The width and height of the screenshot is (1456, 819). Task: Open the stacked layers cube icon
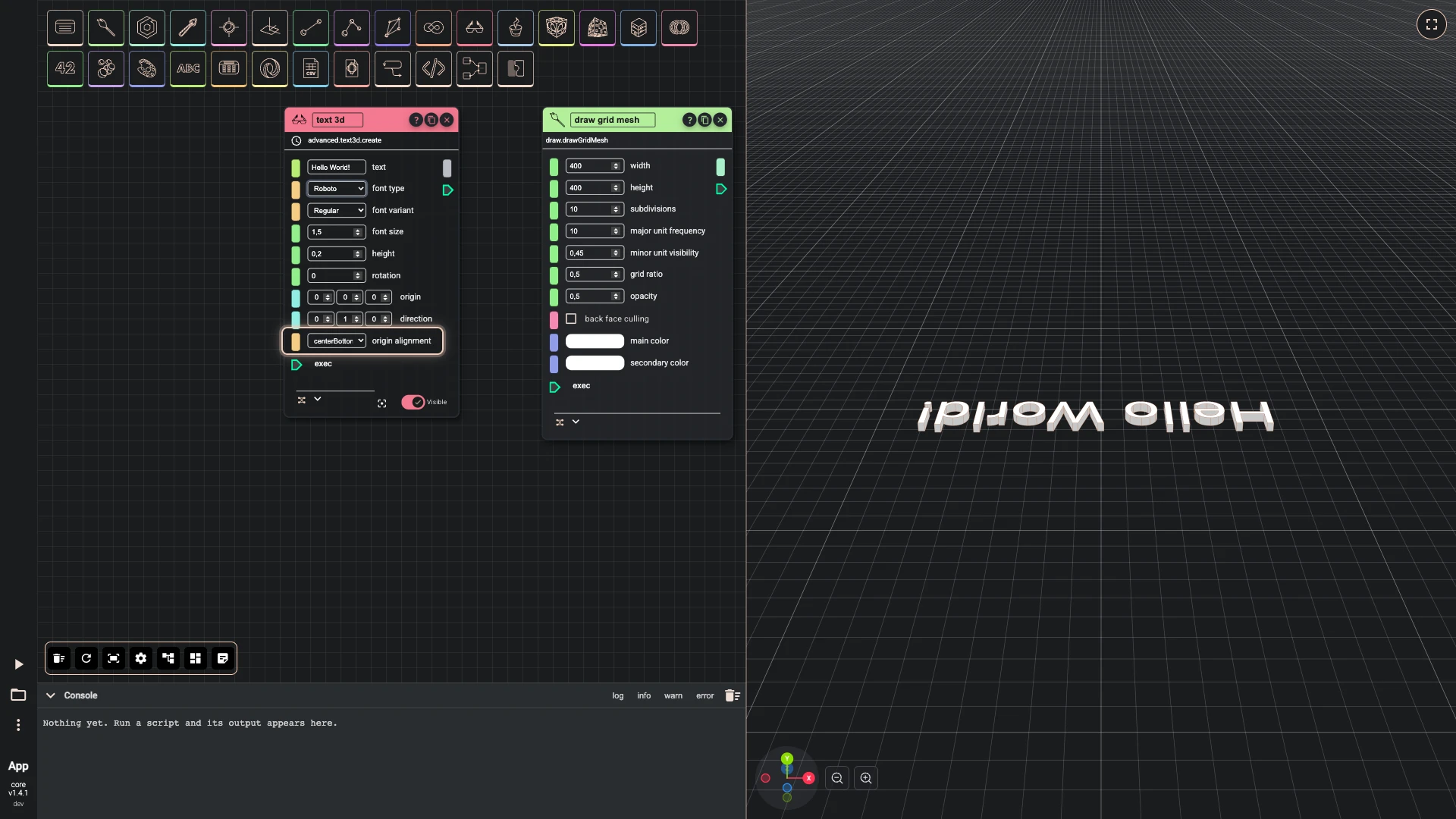[639, 28]
